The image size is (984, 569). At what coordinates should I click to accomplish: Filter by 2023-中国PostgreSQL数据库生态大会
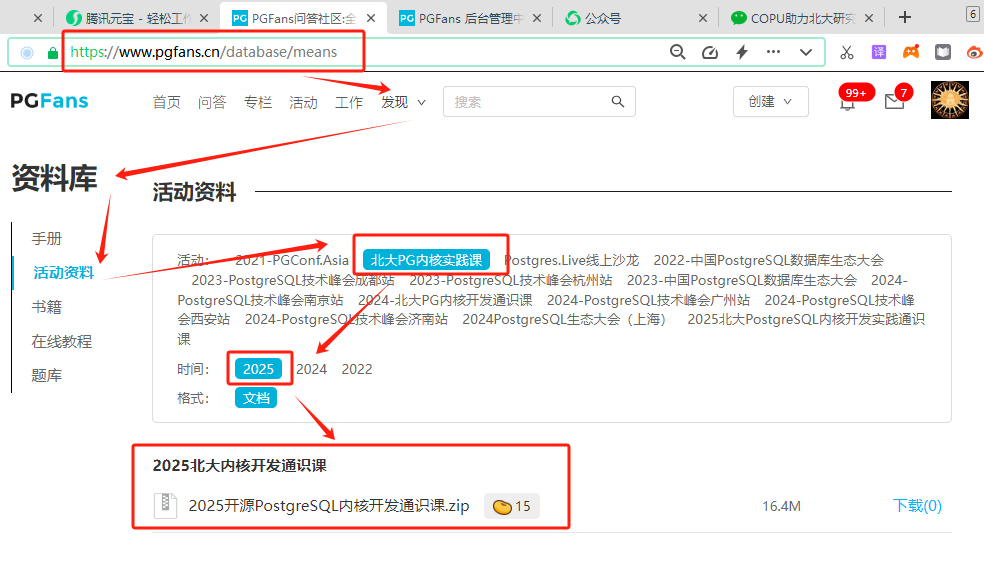point(741,280)
